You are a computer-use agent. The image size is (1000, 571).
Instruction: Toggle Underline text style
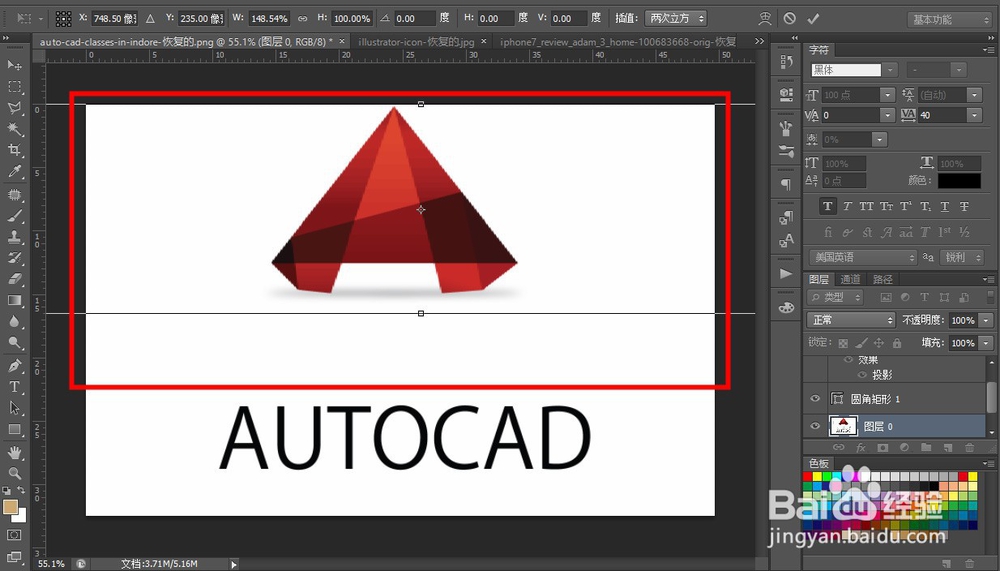[x=945, y=206]
